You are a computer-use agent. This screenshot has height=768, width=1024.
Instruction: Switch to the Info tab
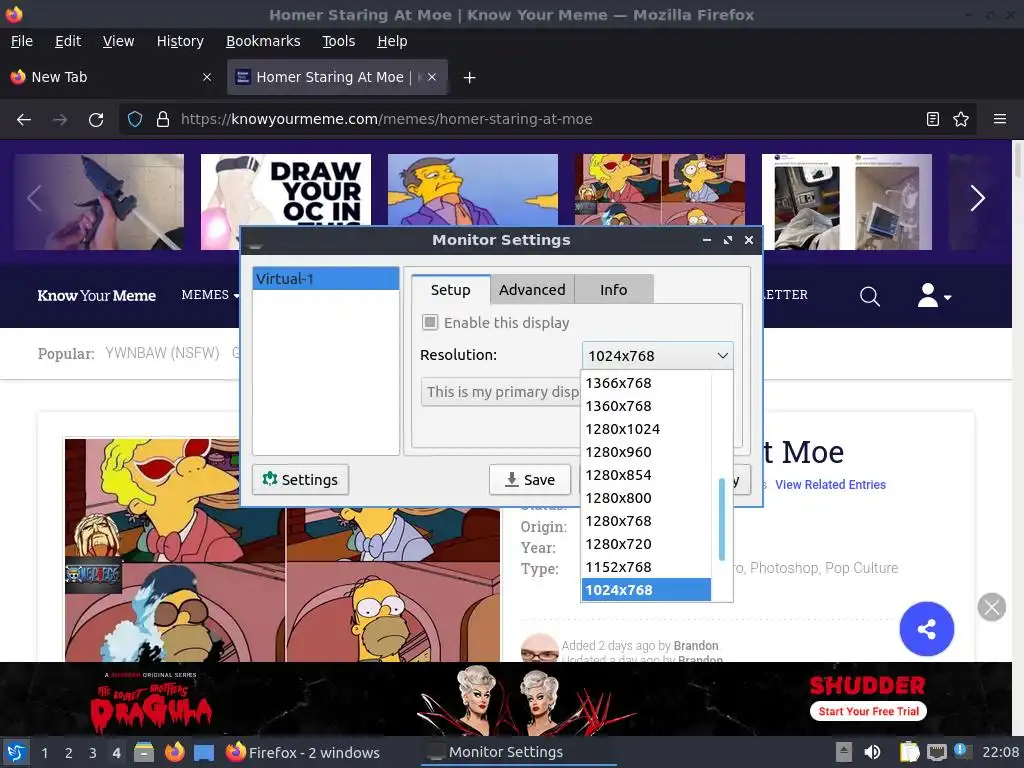point(614,290)
